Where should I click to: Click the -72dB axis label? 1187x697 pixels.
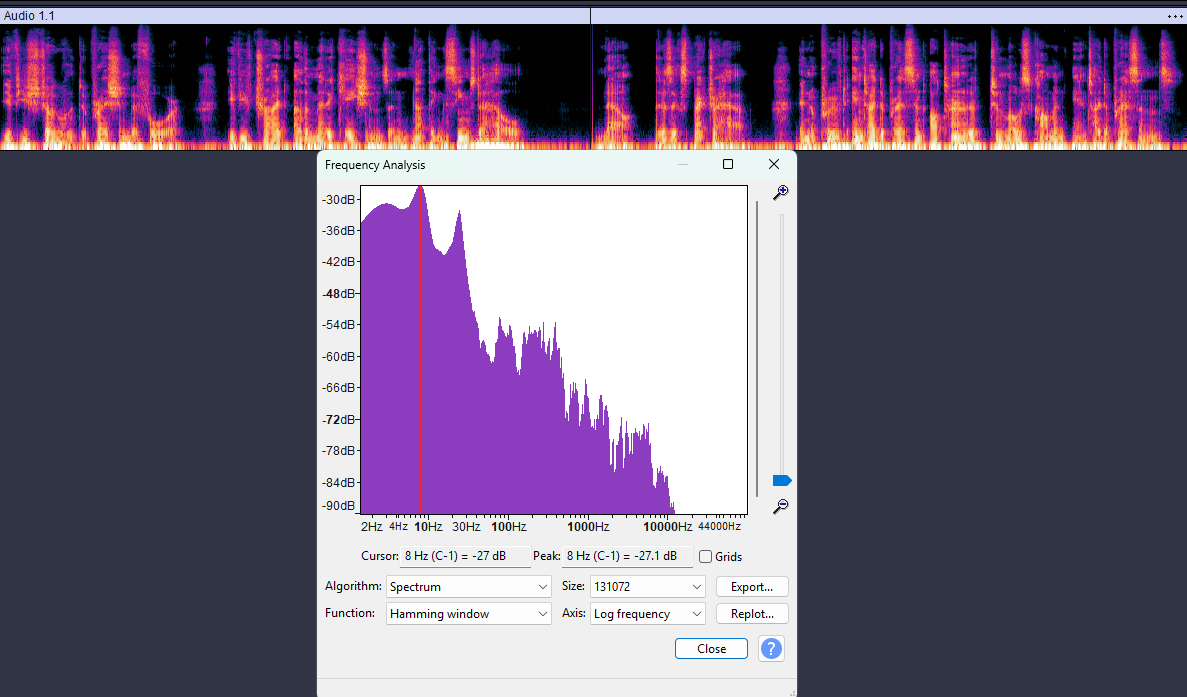pos(338,419)
